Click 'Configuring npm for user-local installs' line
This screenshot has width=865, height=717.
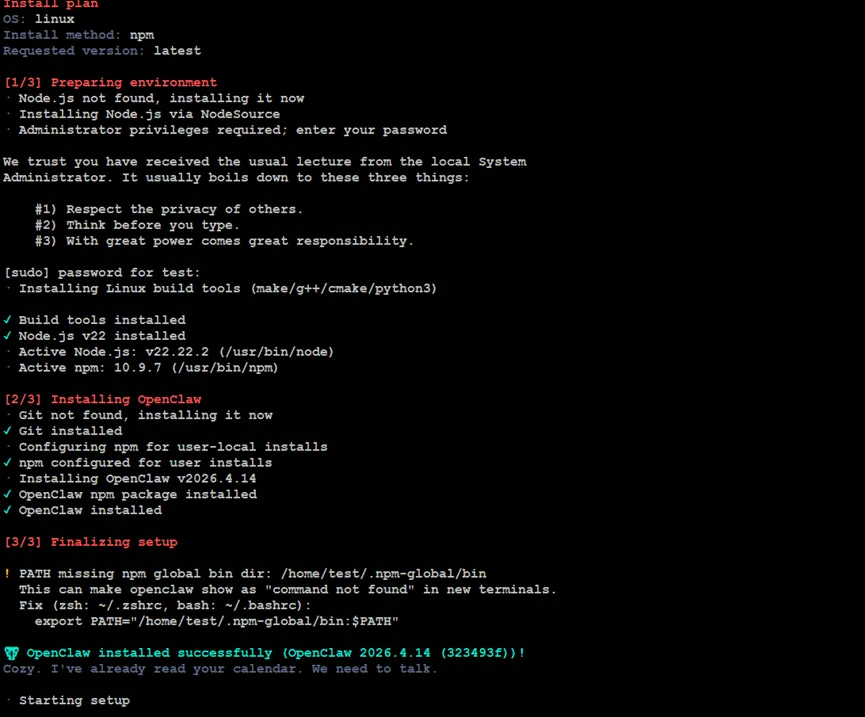[173, 447]
